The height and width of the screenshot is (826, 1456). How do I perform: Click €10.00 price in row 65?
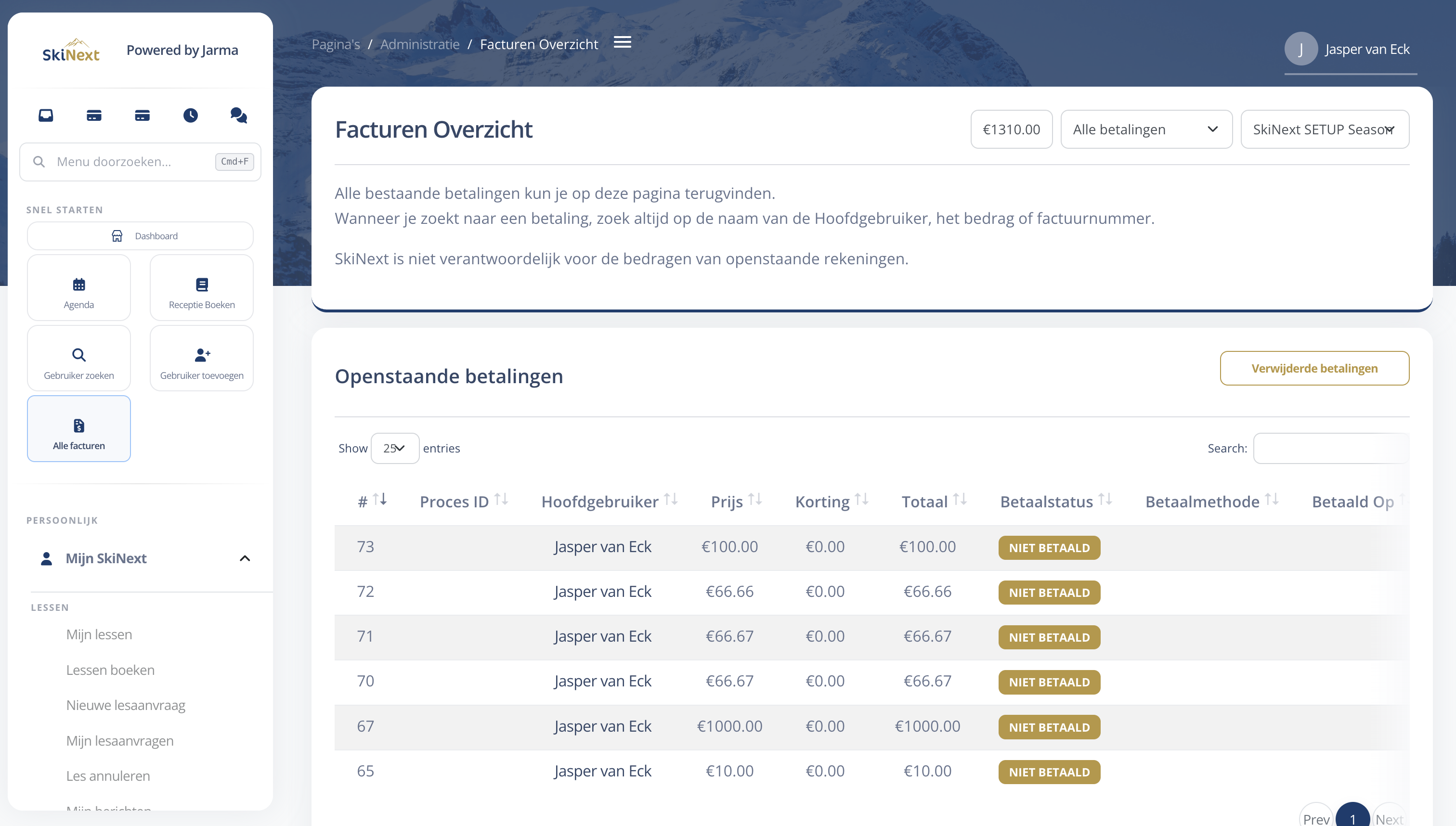pos(729,771)
